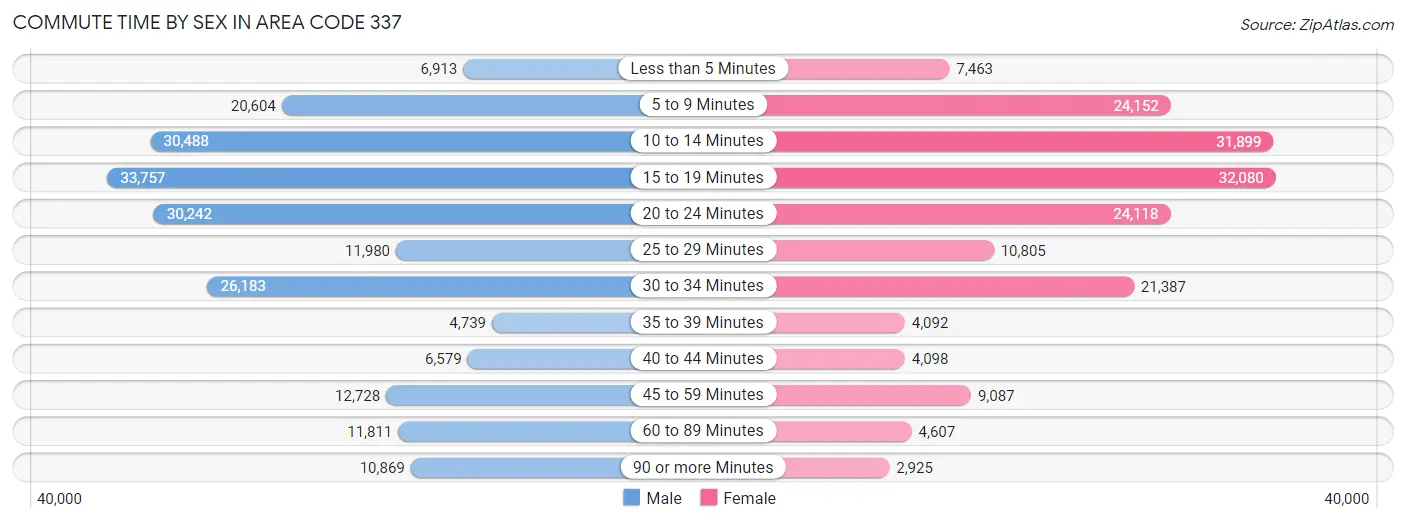
Task: Click the blue Male legend swatch
Action: click(x=631, y=498)
